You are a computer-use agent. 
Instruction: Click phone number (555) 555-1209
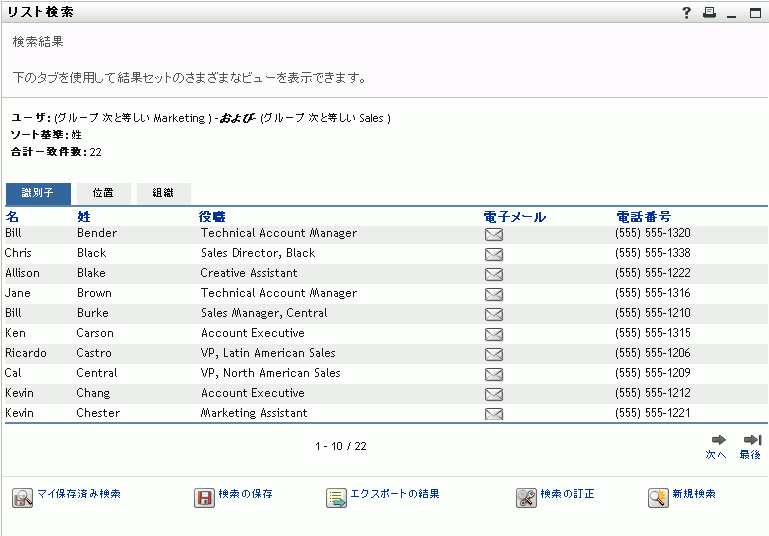(x=653, y=373)
